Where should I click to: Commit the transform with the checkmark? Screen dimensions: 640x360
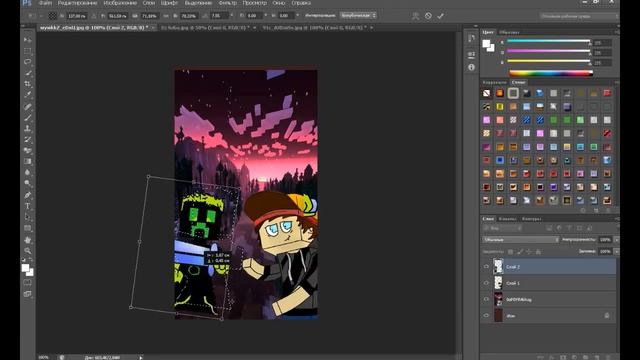point(440,16)
